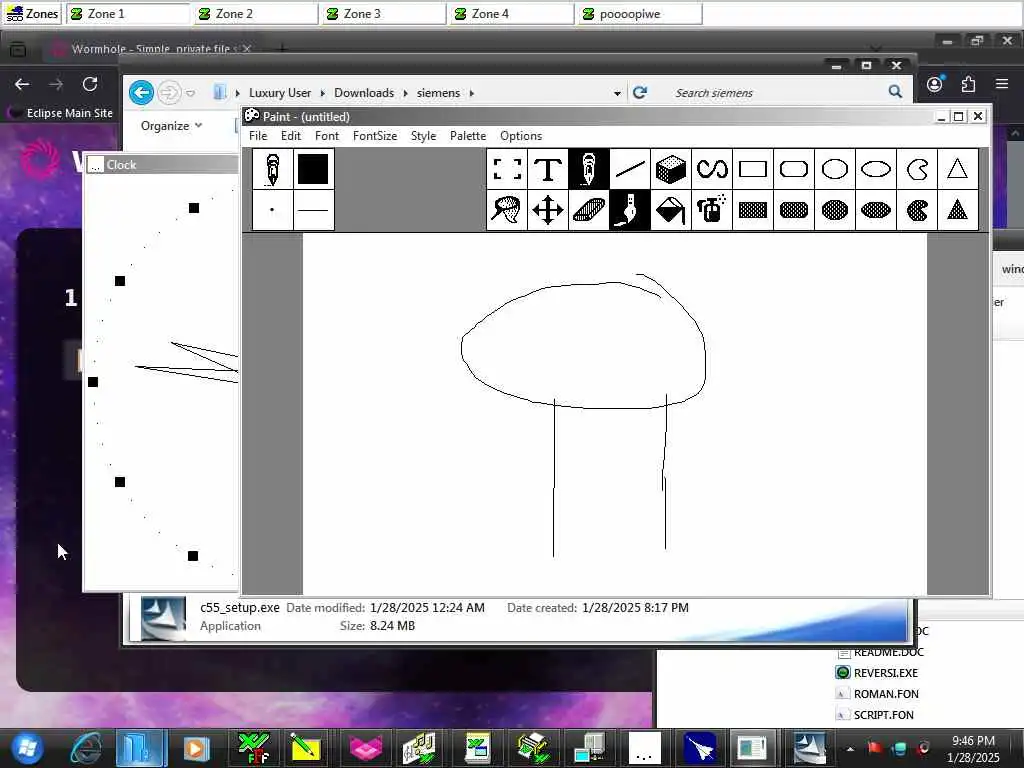Open the browser hamburger menu
This screenshot has width=1024, height=768.
1002,84
